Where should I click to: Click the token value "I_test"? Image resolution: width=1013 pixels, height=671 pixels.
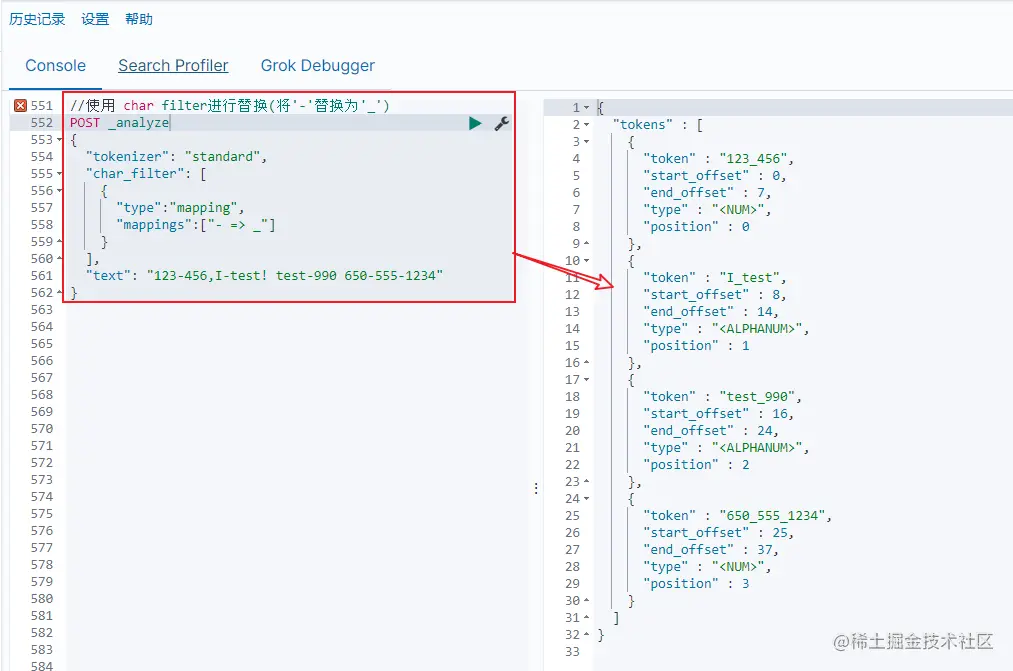(x=749, y=278)
